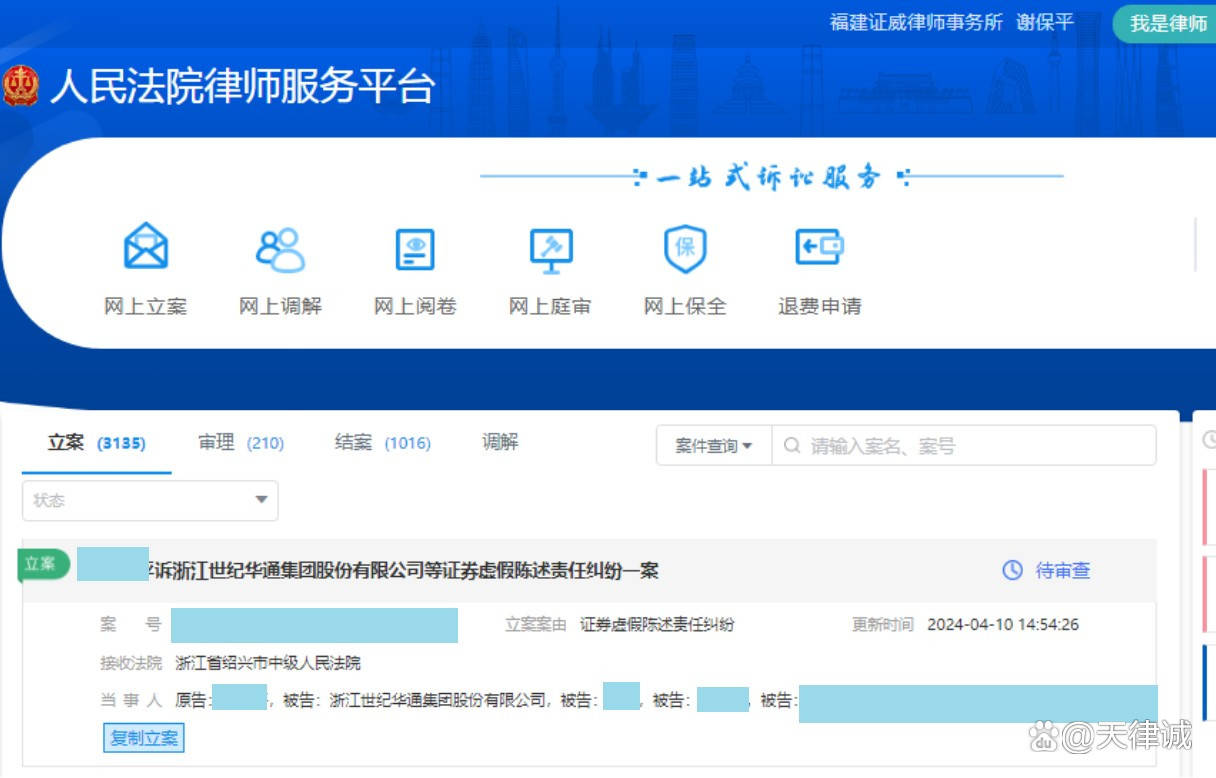
Task: Select the 网上调解 online mediation icon
Action: click(280, 248)
